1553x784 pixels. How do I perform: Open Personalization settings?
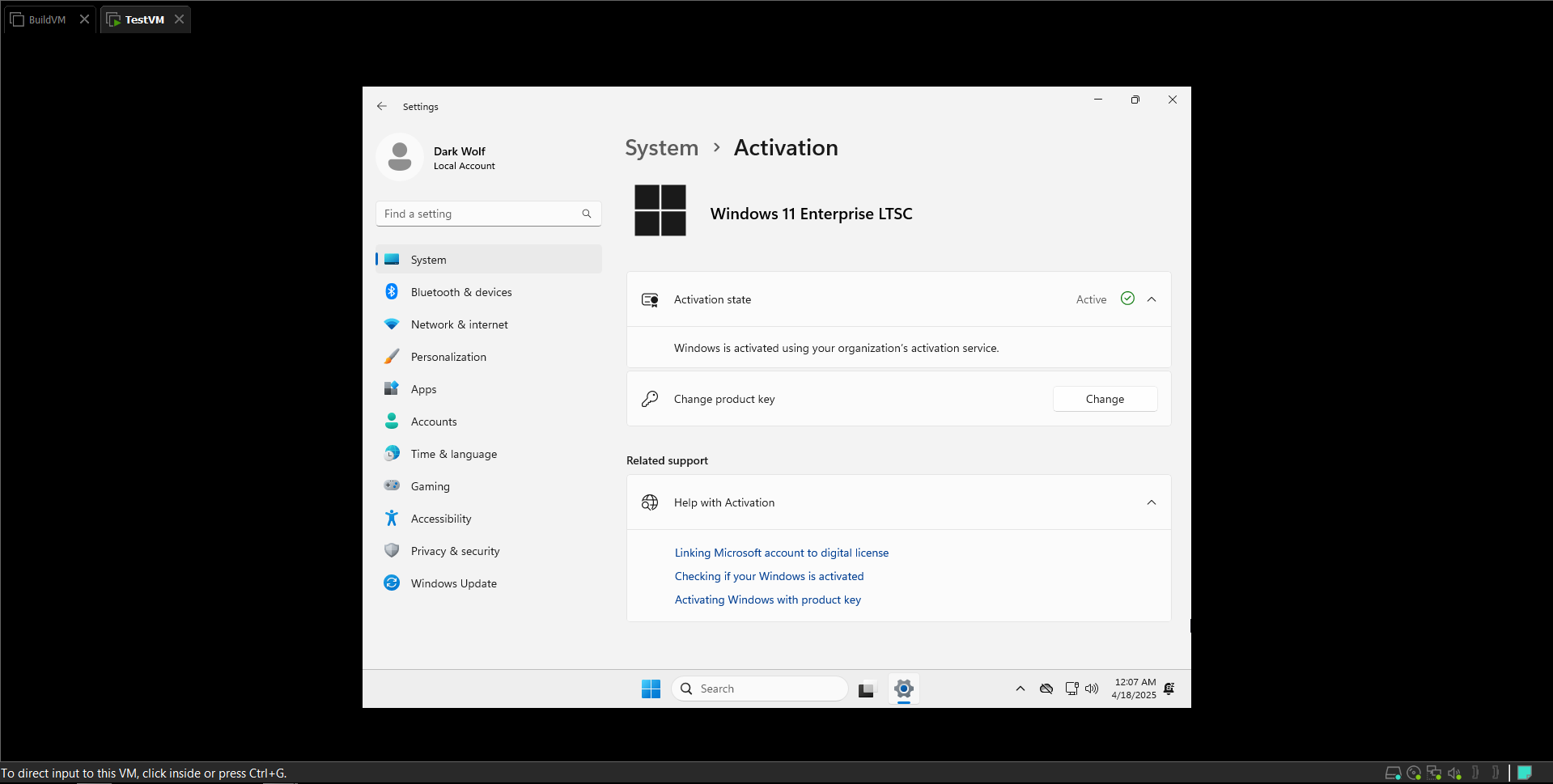[x=489, y=357]
